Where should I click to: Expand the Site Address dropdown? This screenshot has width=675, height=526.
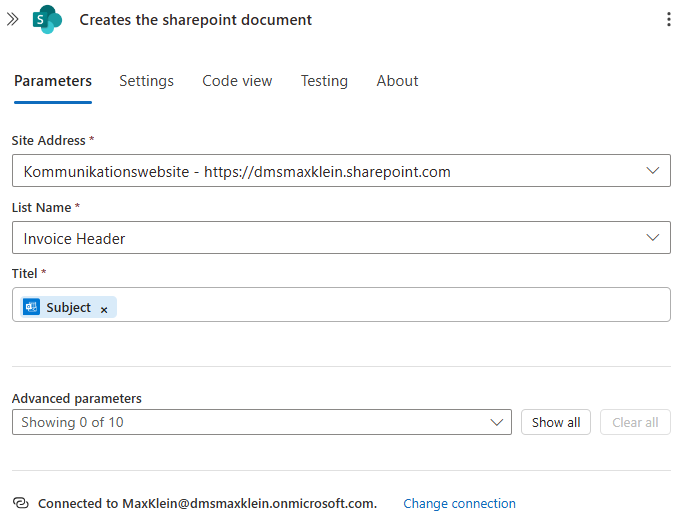(x=652, y=171)
